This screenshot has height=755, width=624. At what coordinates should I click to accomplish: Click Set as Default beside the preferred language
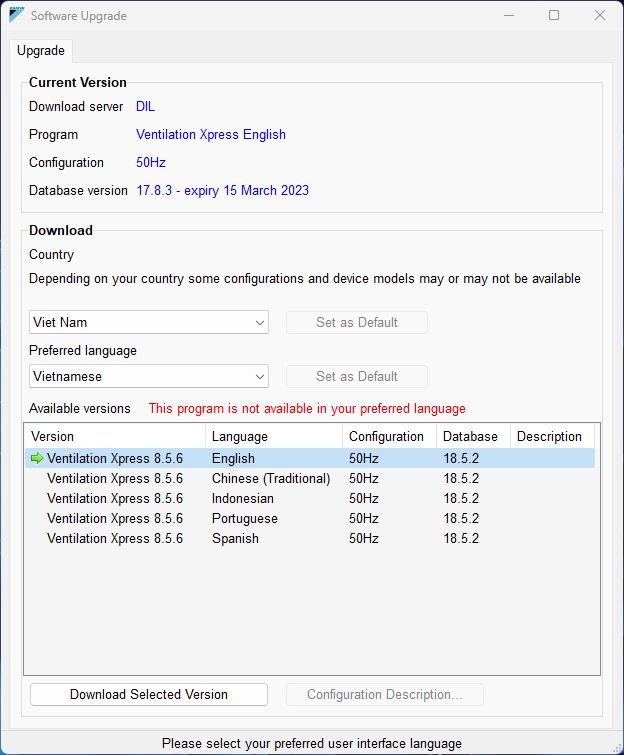pos(357,376)
